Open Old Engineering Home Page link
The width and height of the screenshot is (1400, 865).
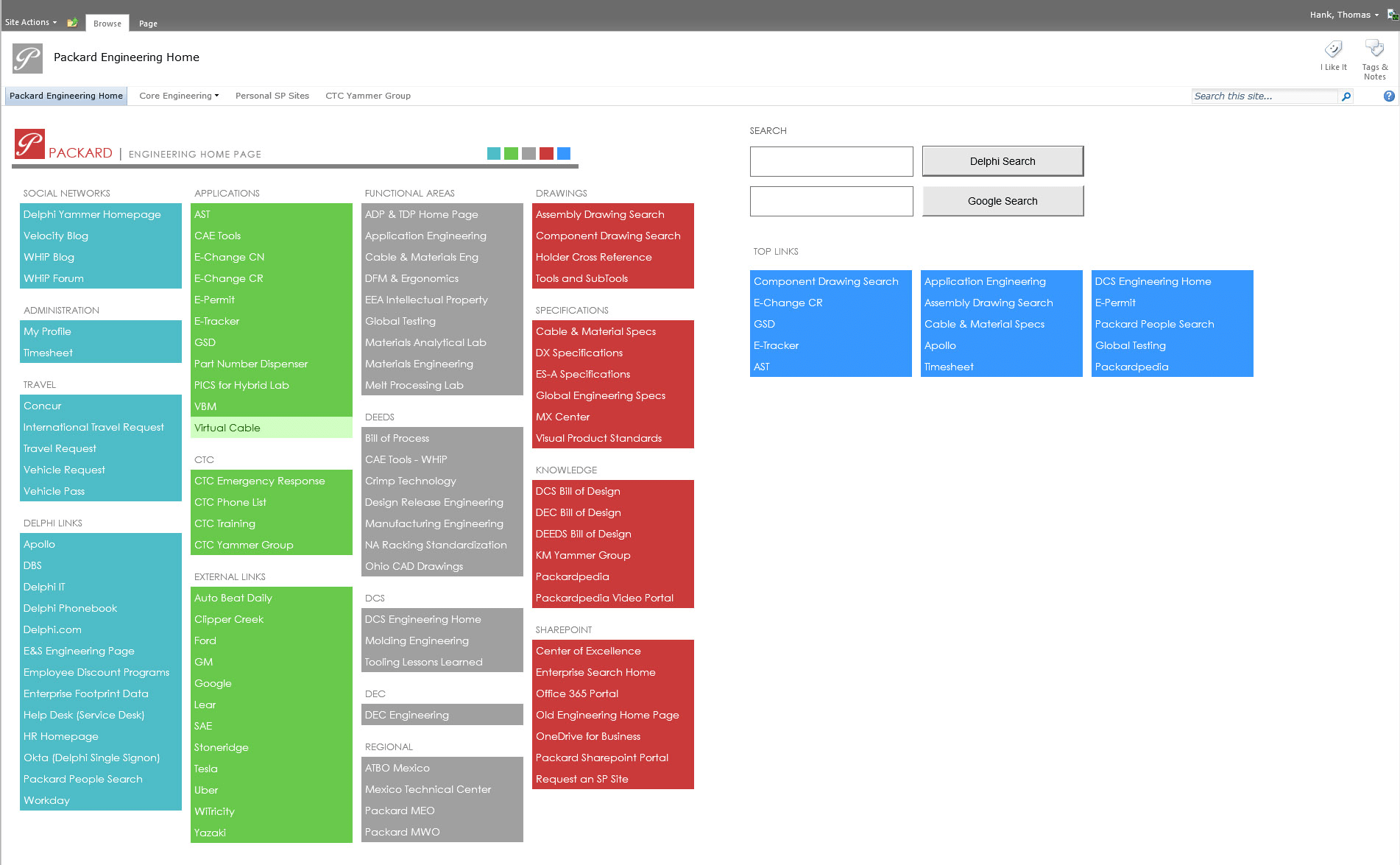pos(607,715)
